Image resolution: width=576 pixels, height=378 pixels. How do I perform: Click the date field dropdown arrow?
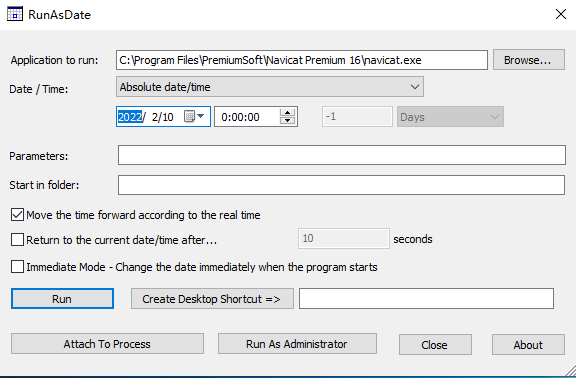point(201,116)
